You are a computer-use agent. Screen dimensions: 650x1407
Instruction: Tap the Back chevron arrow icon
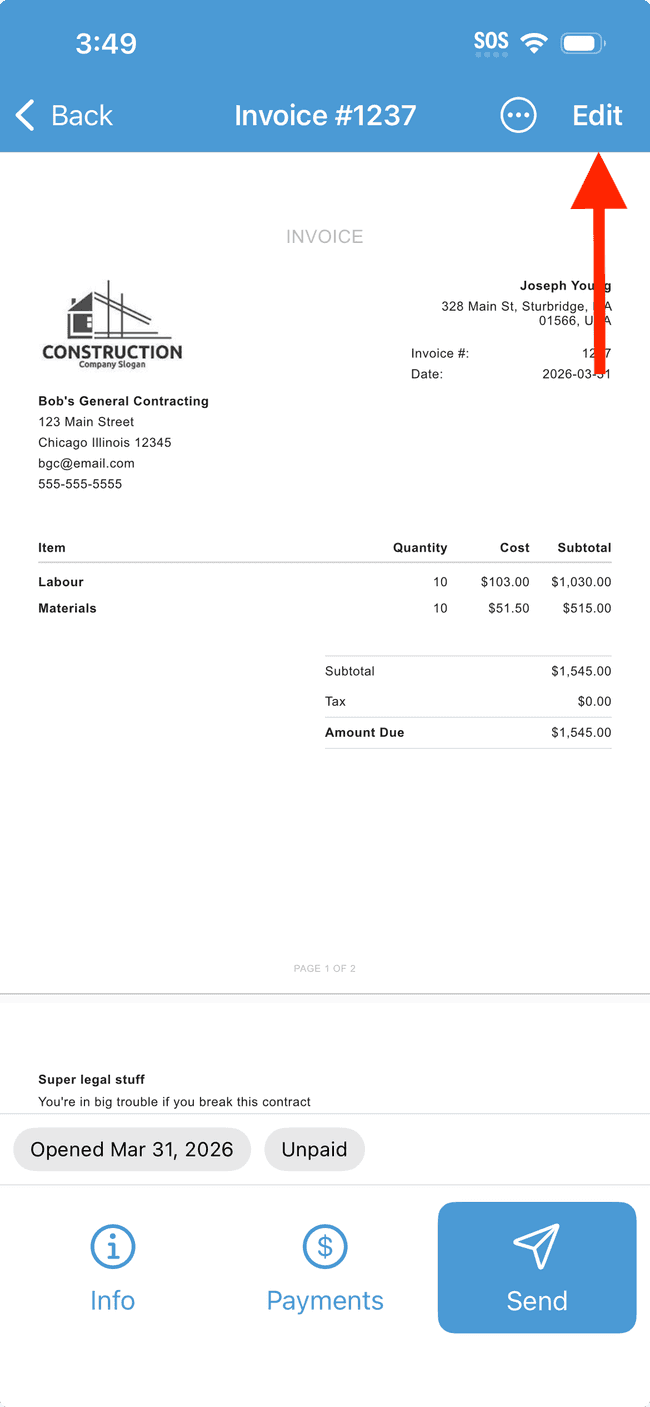point(26,116)
